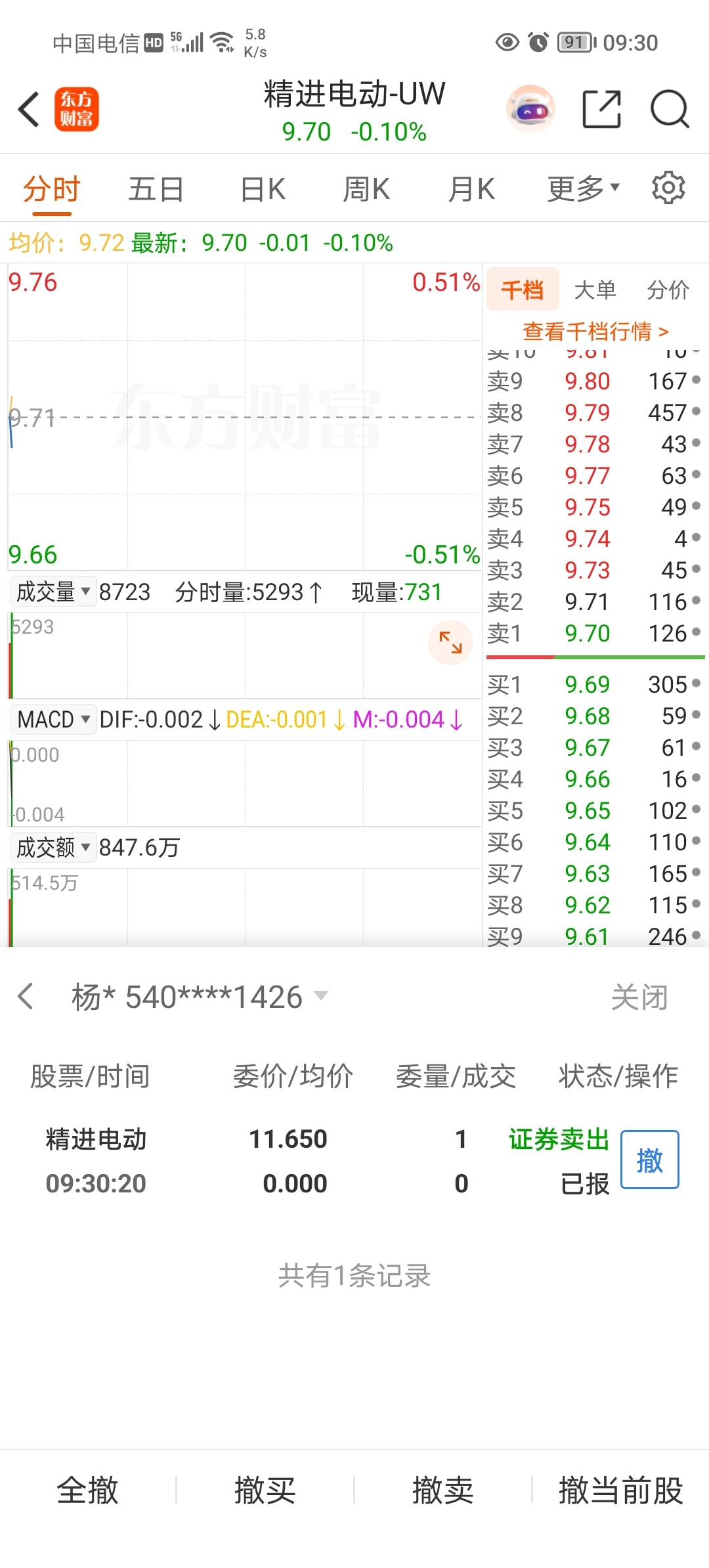The width and height of the screenshot is (709, 1568).
Task: Select buy price 9.66 in 买4 row
Action: tap(588, 779)
